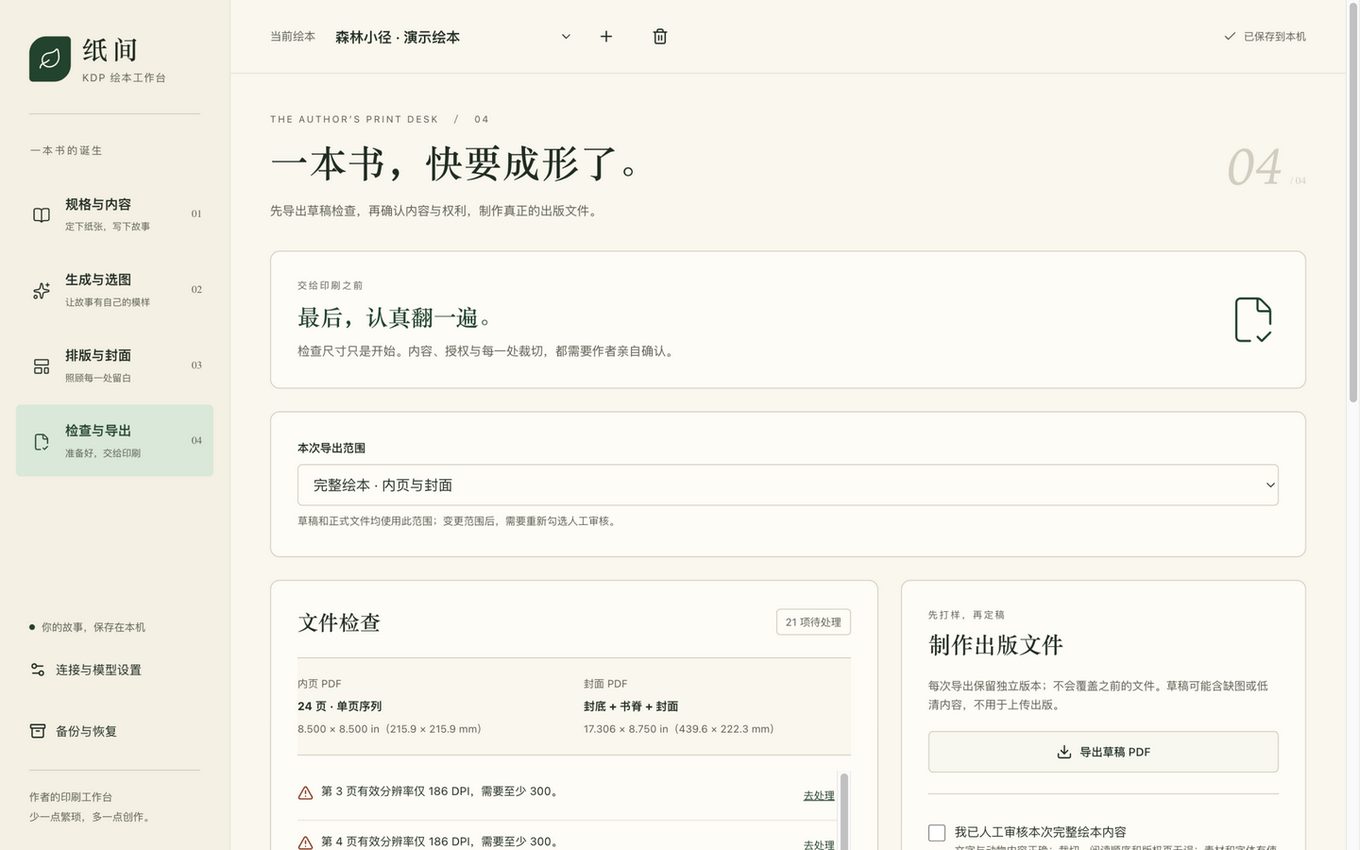Click the 第 4 页有效分辨率 warning text
The width and height of the screenshot is (1360, 850).
point(441,842)
